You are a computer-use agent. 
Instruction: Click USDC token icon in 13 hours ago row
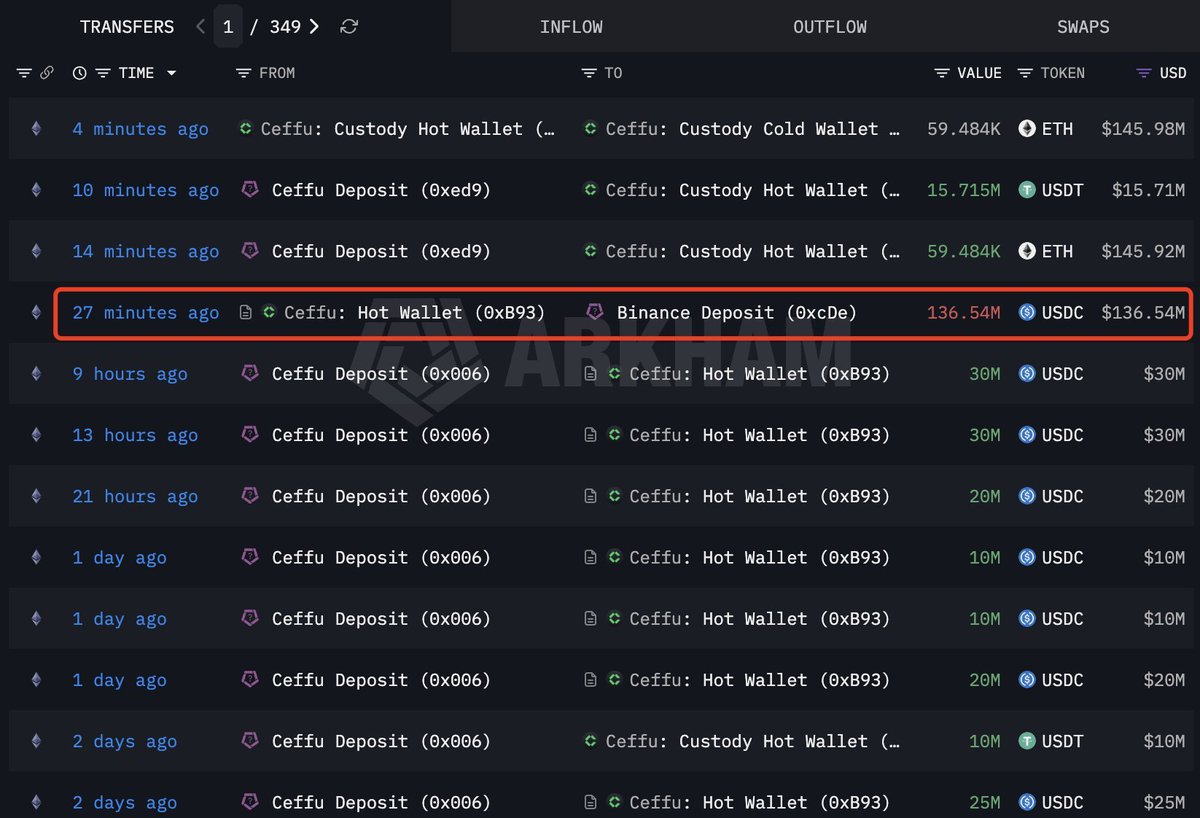point(1027,435)
